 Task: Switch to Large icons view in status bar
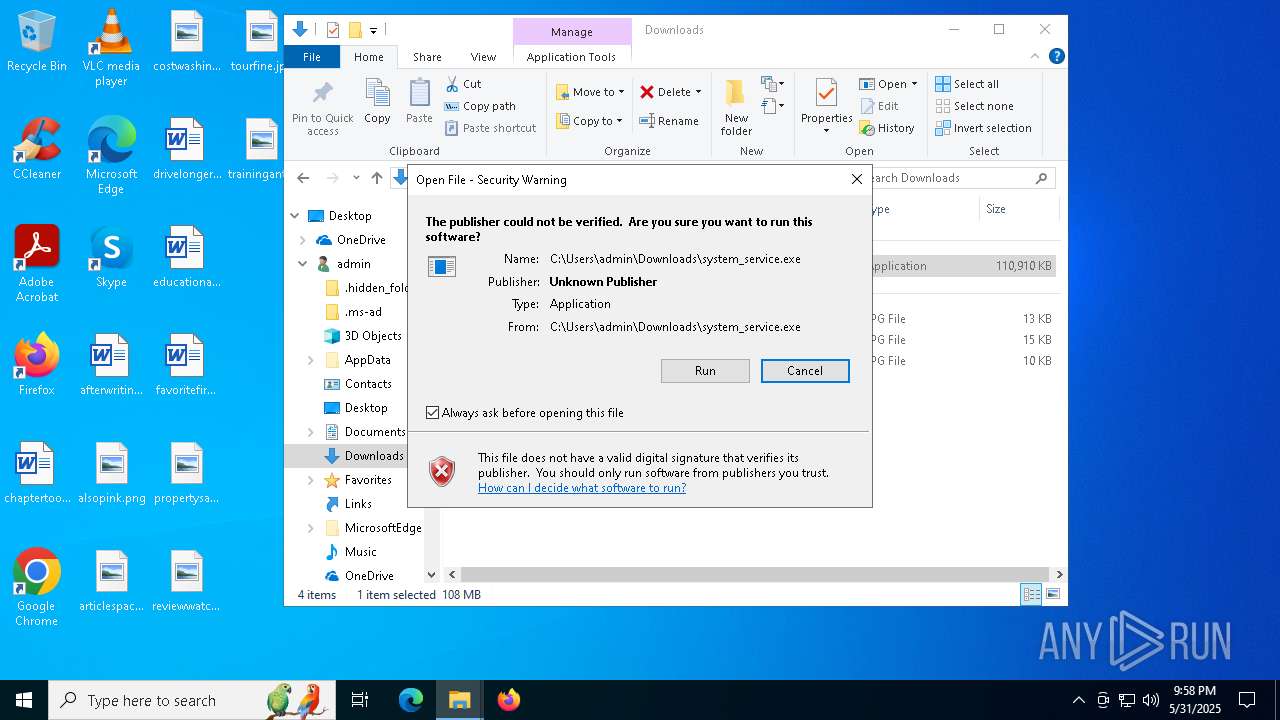coord(1052,595)
